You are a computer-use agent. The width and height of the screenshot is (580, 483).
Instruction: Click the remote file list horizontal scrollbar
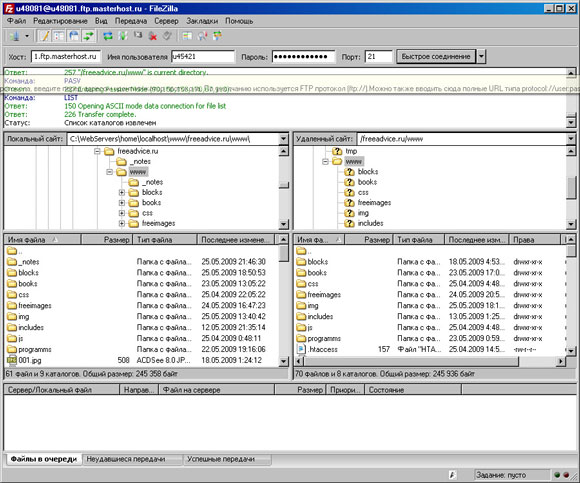tap(429, 361)
